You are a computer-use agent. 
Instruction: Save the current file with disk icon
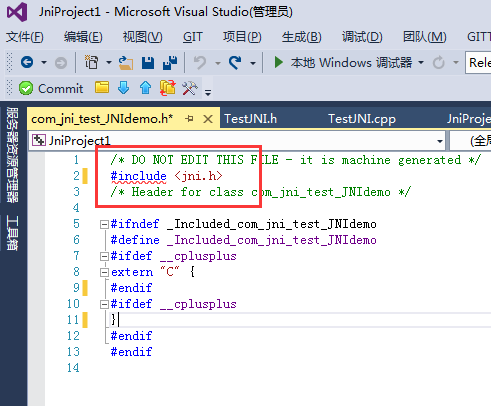(148, 63)
